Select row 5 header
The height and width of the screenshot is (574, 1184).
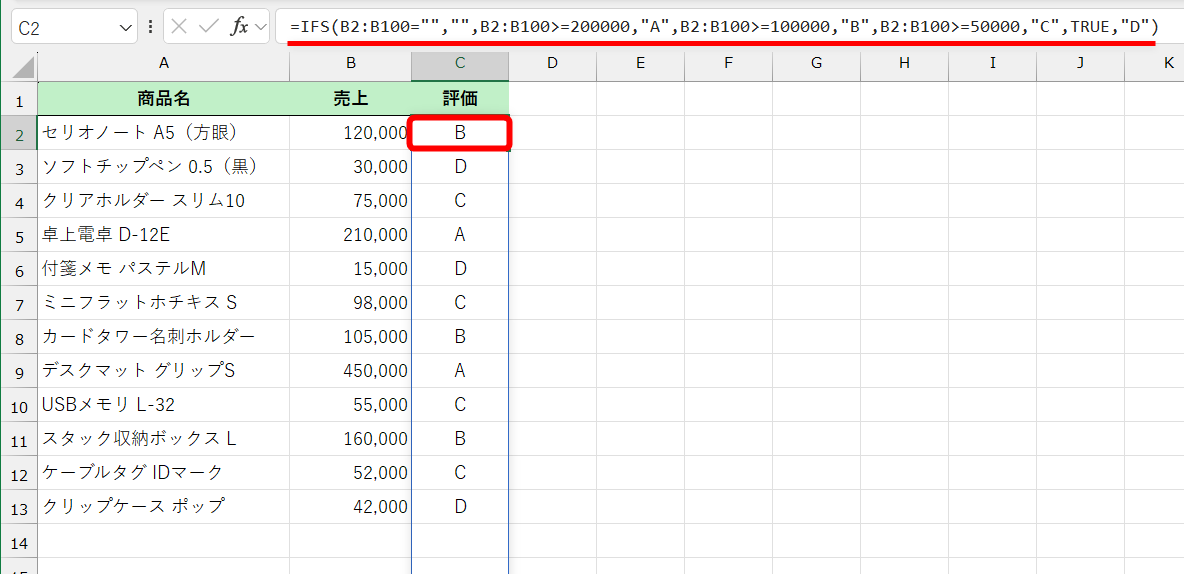point(19,235)
